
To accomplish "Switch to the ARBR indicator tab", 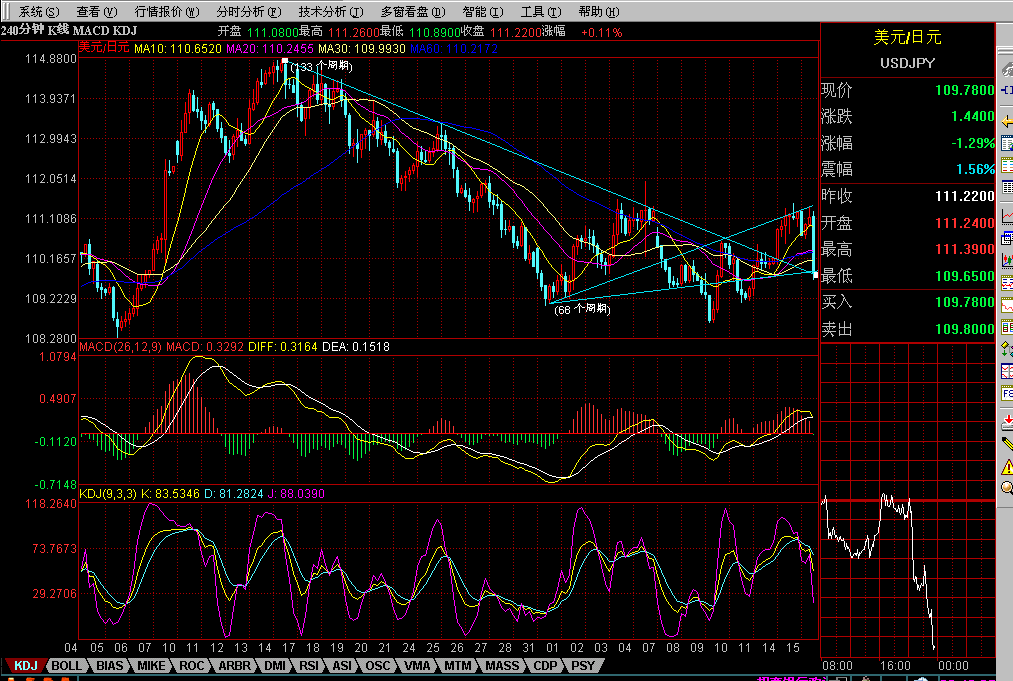I will [234, 665].
